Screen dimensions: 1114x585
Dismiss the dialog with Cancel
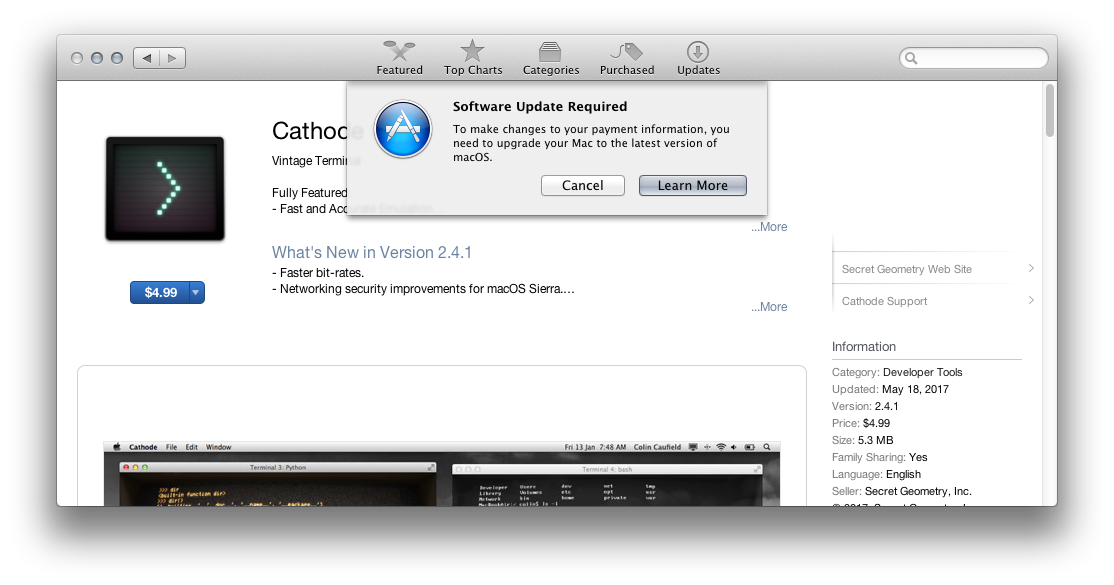[x=583, y=186]
